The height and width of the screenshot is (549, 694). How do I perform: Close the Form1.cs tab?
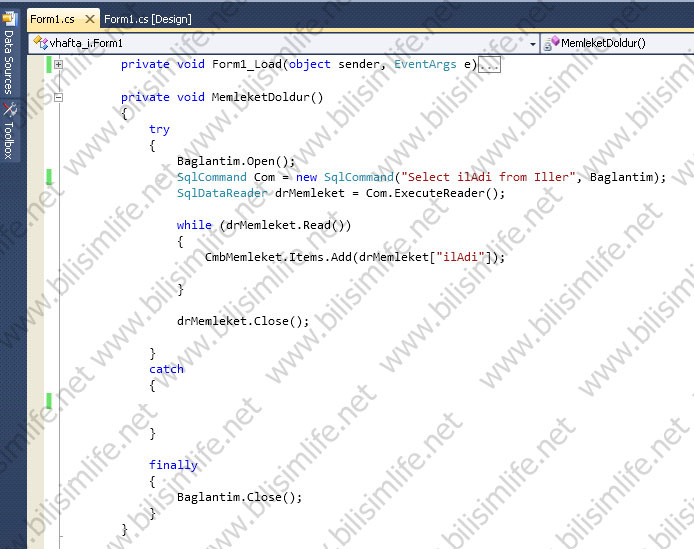pos(90,19)
